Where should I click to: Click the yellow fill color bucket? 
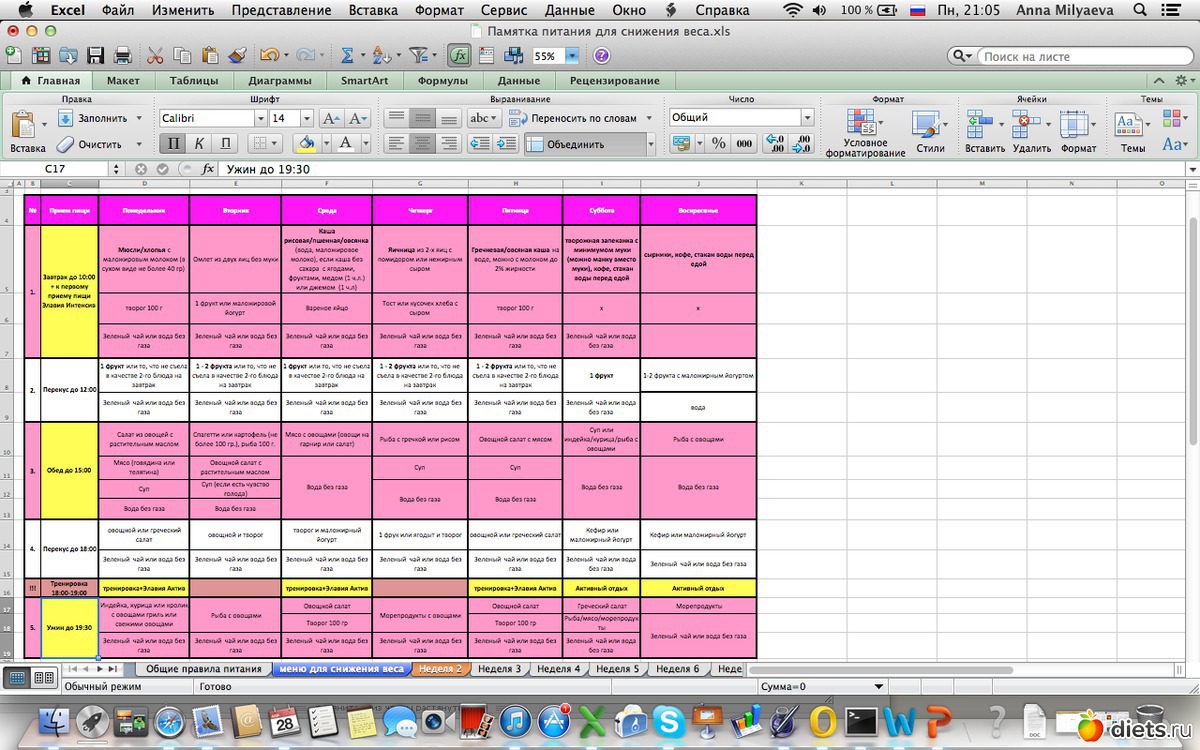point(307,144)
